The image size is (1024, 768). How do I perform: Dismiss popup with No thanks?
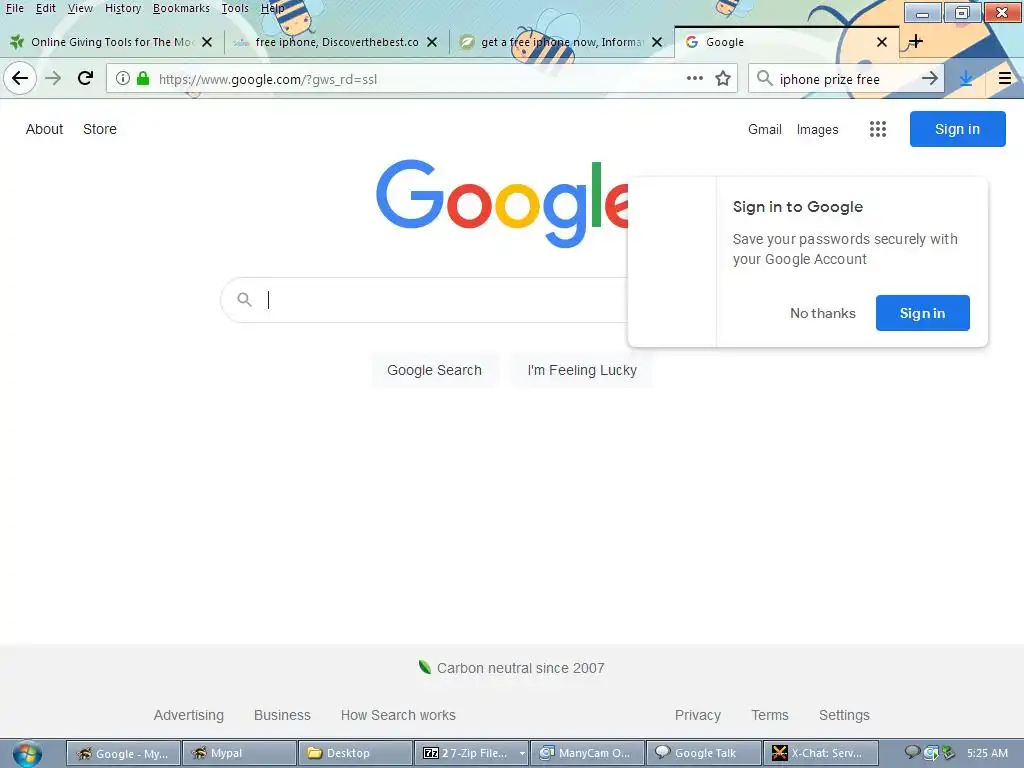[822, 313]
